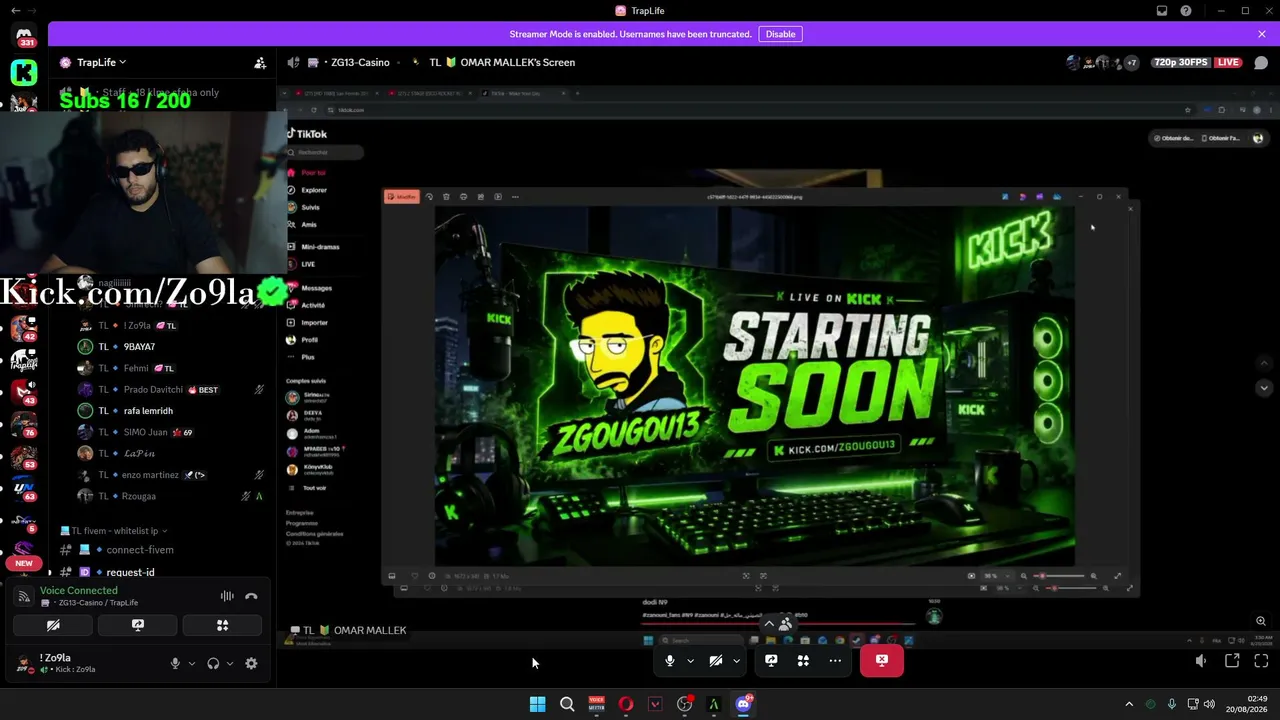Go back with Discord navigation arrow
The height and width of the screenshot is (720, 1280).
click(15, 11)
